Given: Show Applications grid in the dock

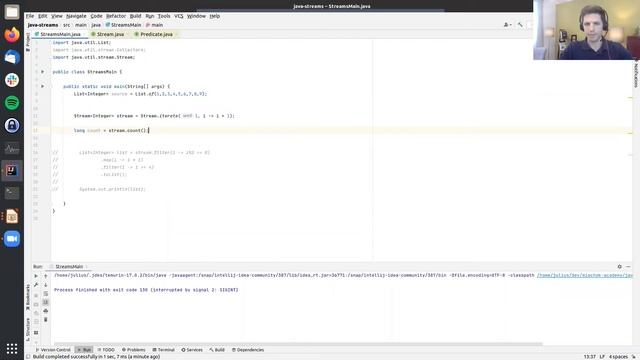Looking at the screenshot, I should (12, 348).
